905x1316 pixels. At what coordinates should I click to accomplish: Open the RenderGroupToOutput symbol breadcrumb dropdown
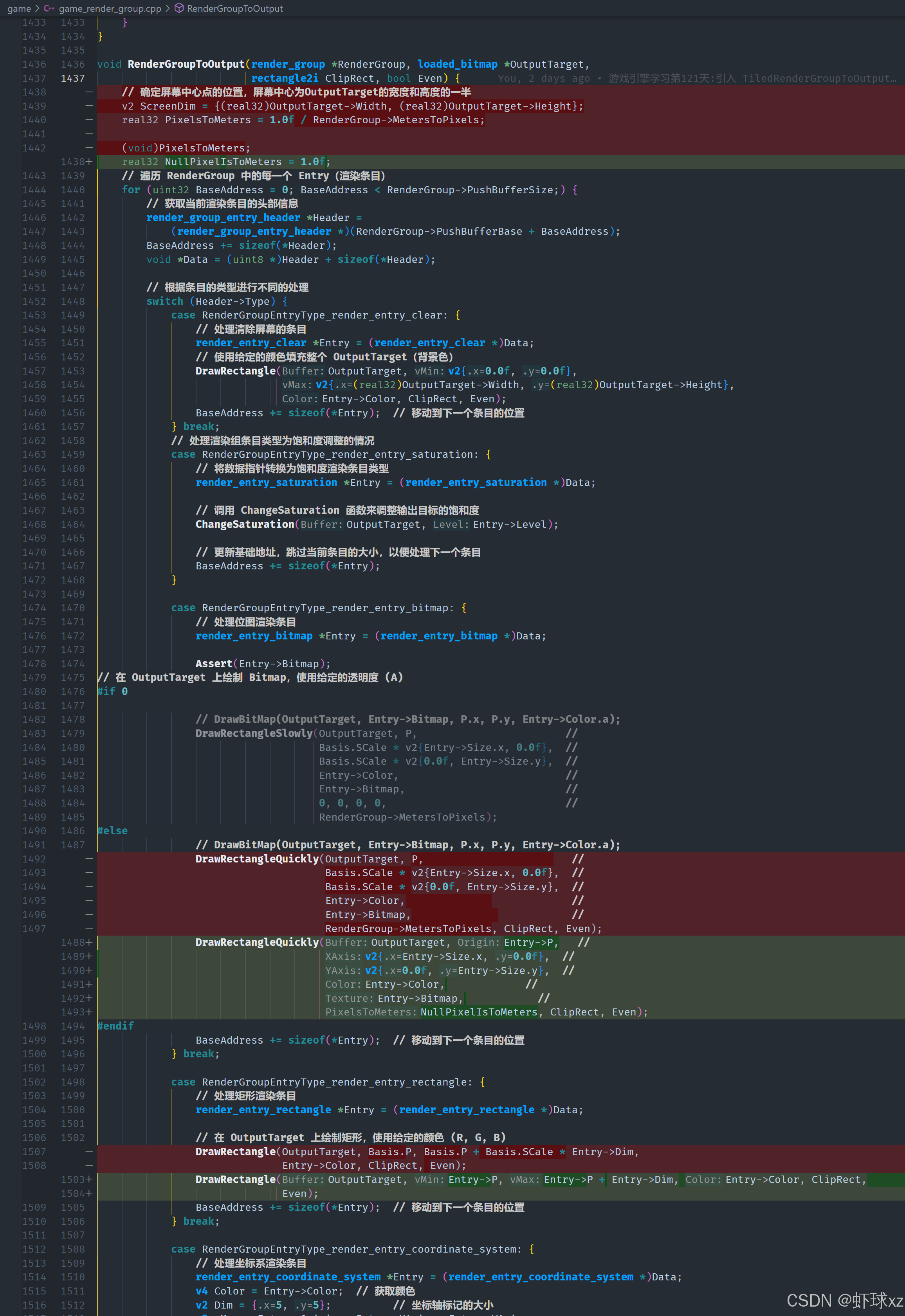tap(235, 9)
